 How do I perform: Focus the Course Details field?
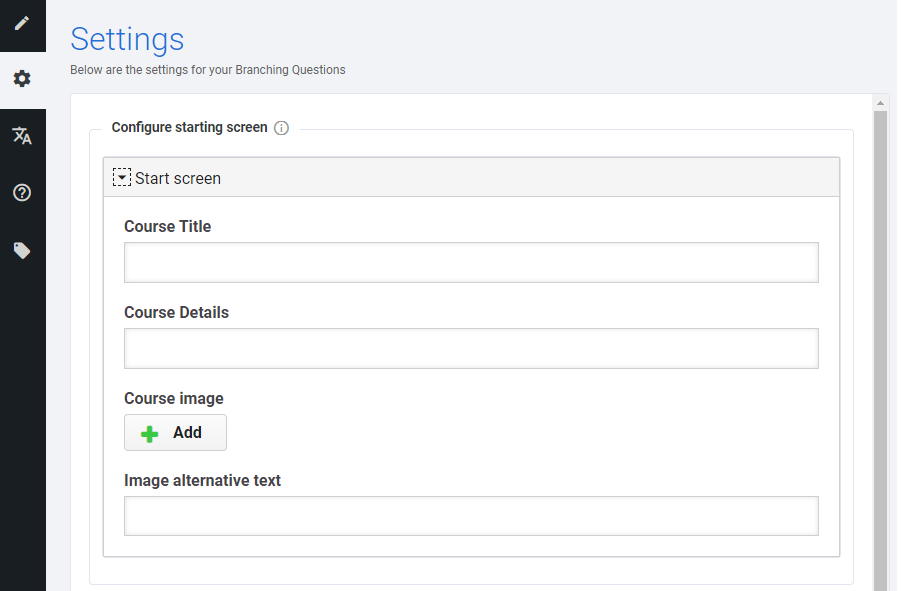471,348
